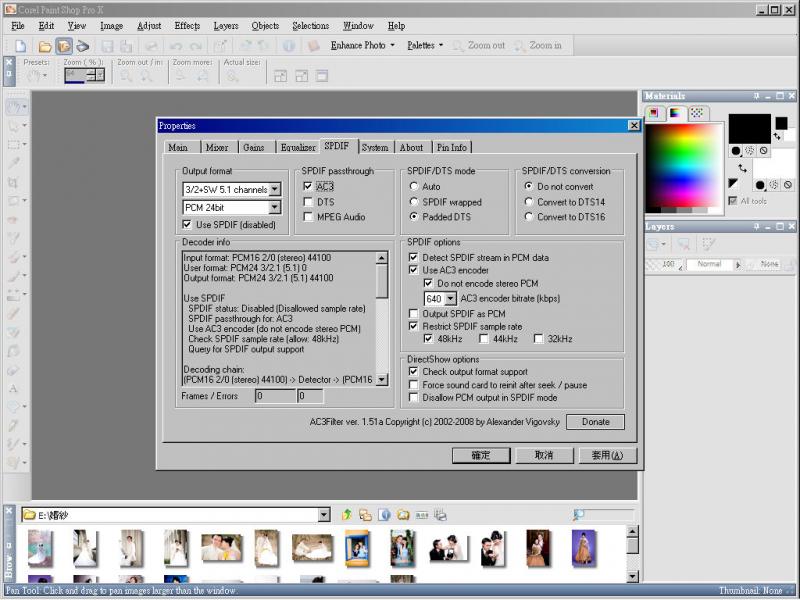800x600 pixels.
Task: Expand the AC3 encoder bitrate dropdown
Action: [450, 298]
